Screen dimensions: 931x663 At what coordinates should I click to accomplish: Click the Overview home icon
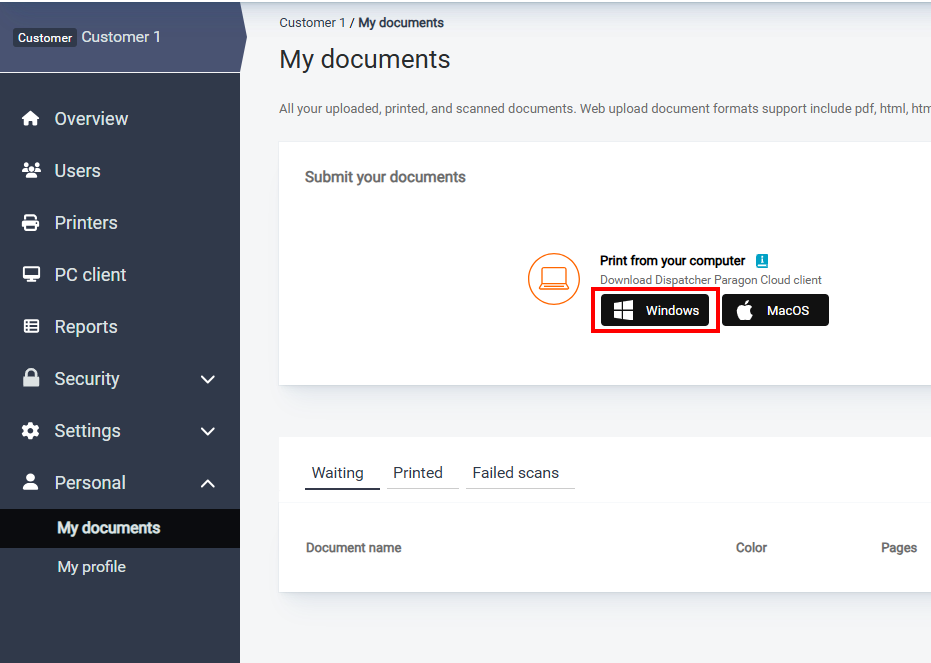pyautogui.click(x=31, y=119)
